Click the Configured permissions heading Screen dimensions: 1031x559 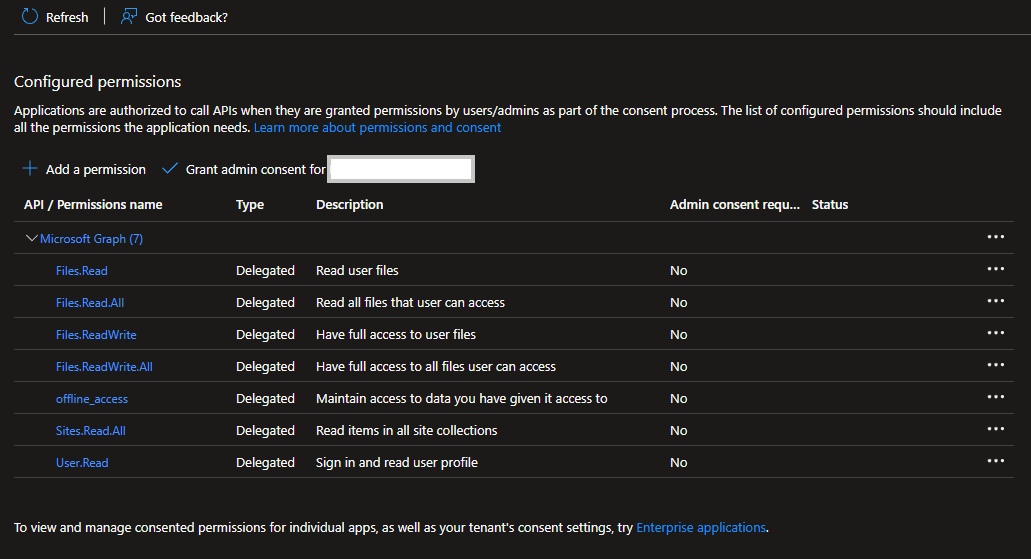pyautogui.click(x=97, y=82)
